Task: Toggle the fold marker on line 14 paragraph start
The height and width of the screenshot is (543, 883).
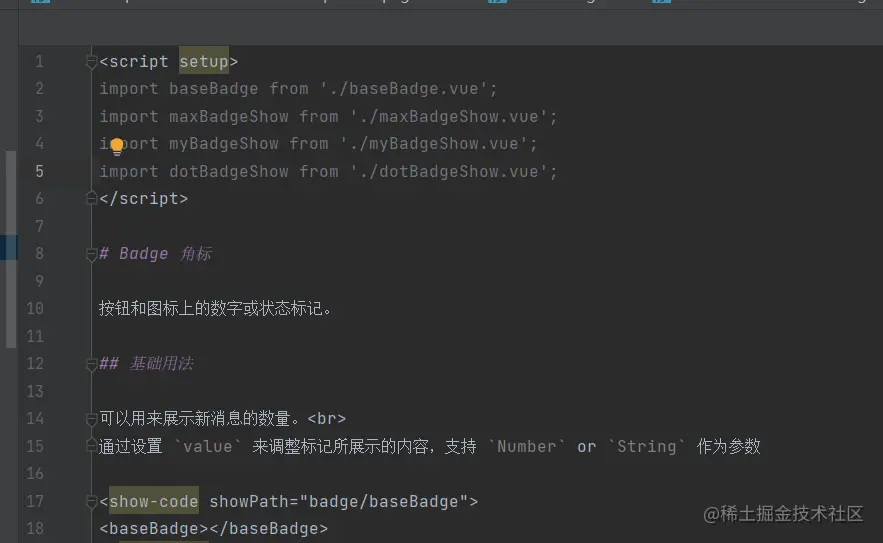Action: (91, 419)
